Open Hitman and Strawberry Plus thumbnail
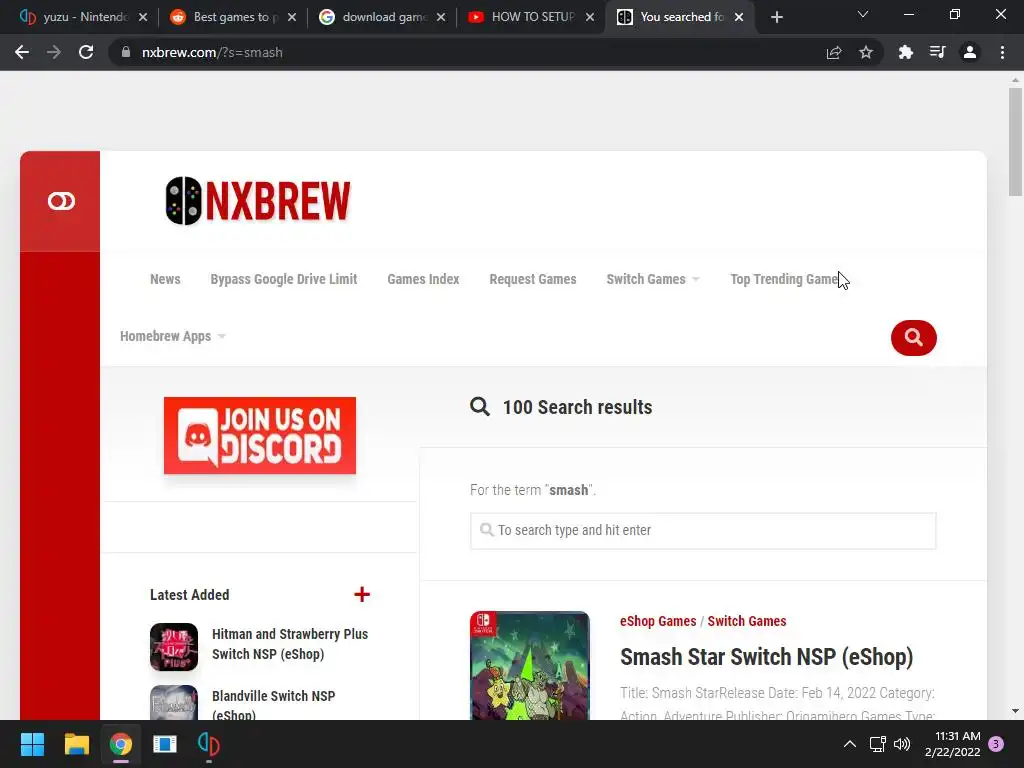This screenshot has width=1024, height=768. tap(174, 647)
